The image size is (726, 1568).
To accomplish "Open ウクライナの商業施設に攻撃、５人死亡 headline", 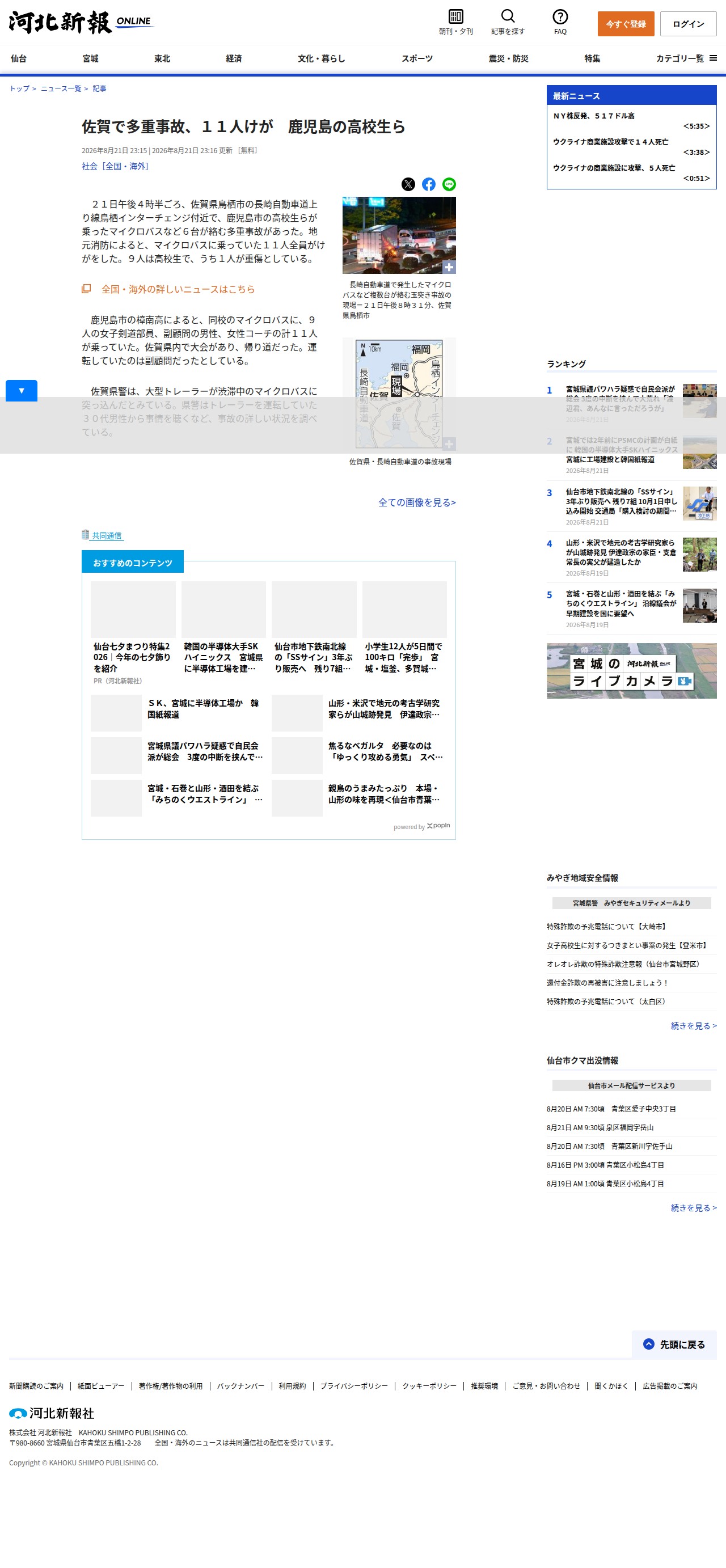I will coord(614,168).
